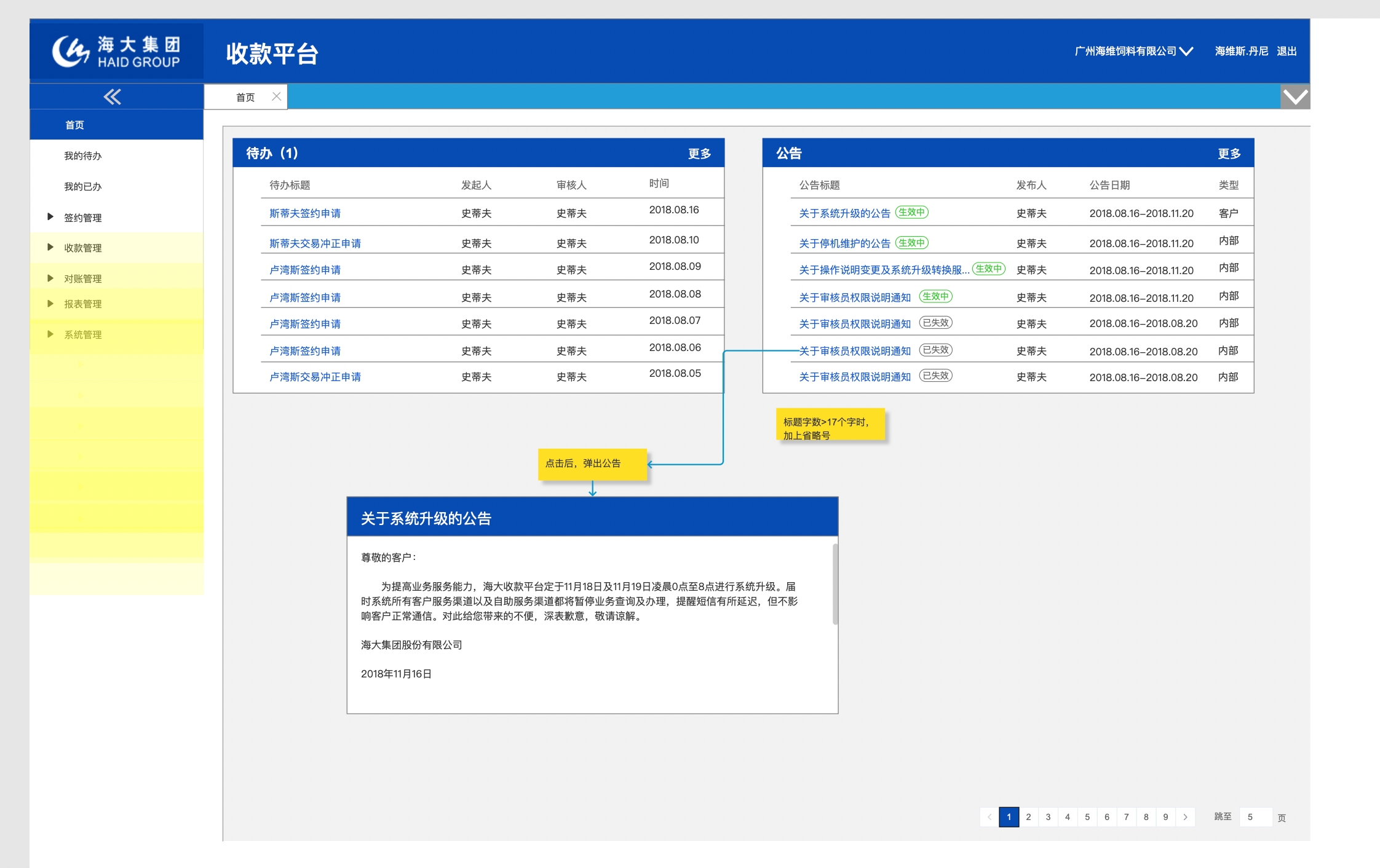Expand the 对账管理 menu arrow
Image resolution: width=1380 pixels, height=868 pixels.
point(50,278)
